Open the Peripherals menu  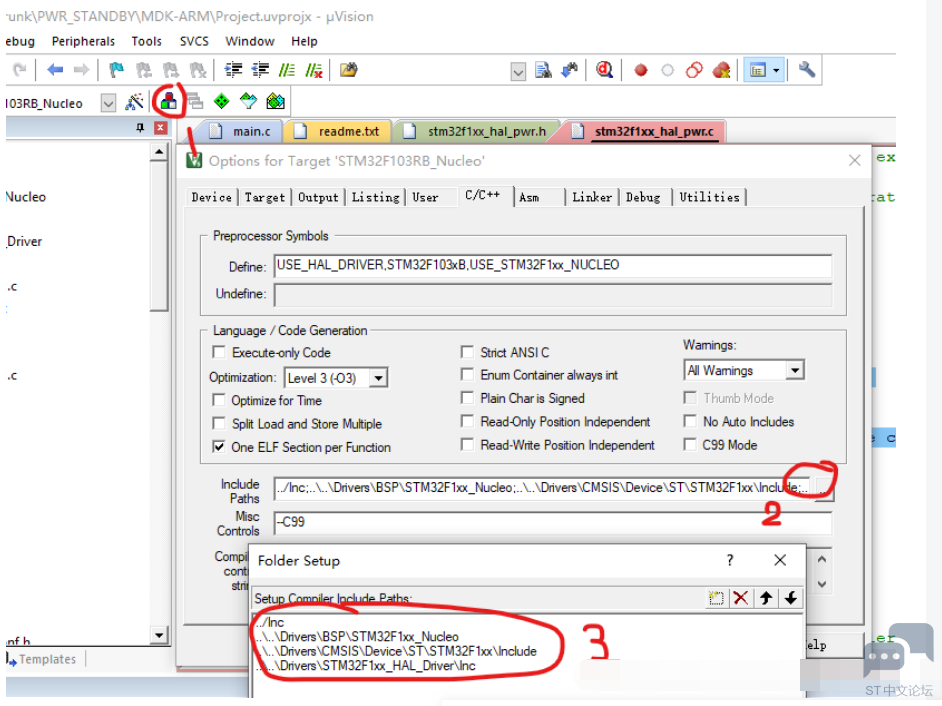pyautogui.click(x=83, y=41)
